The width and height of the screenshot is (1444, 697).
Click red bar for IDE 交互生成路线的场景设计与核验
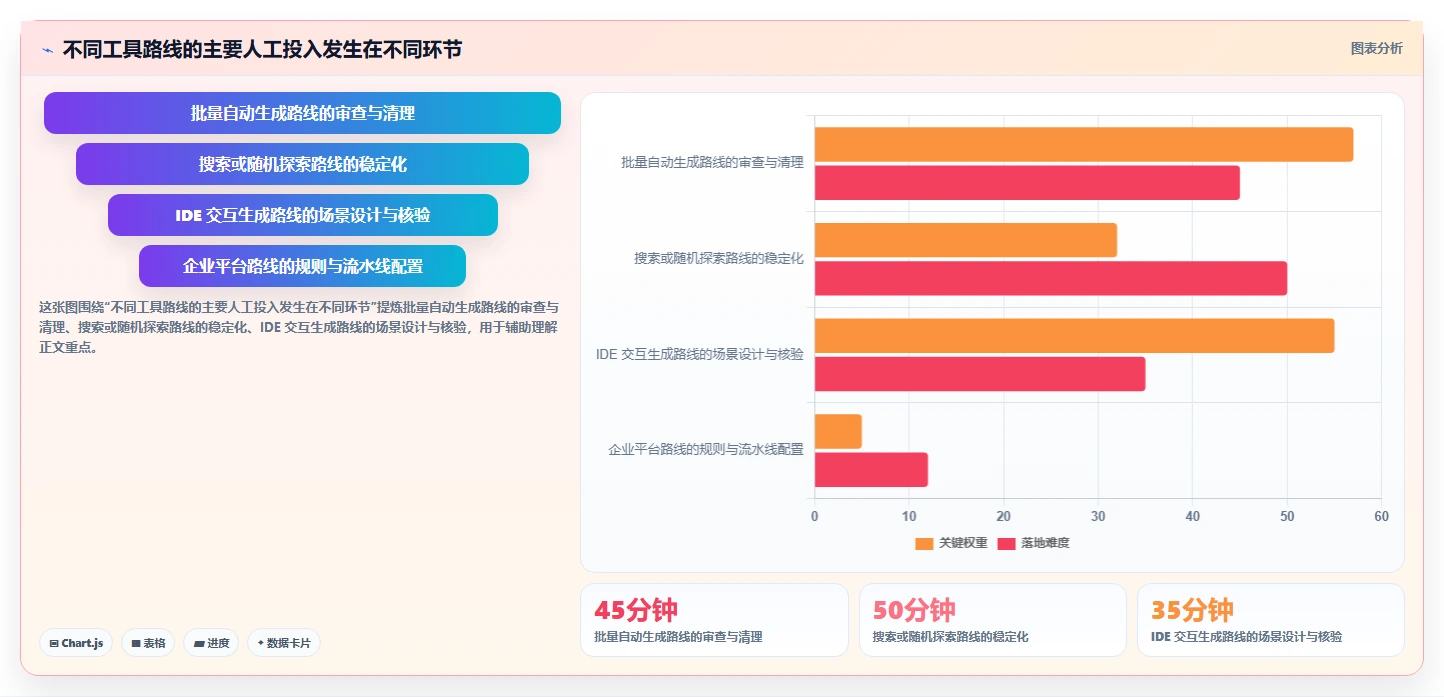[x=980, y=374]
